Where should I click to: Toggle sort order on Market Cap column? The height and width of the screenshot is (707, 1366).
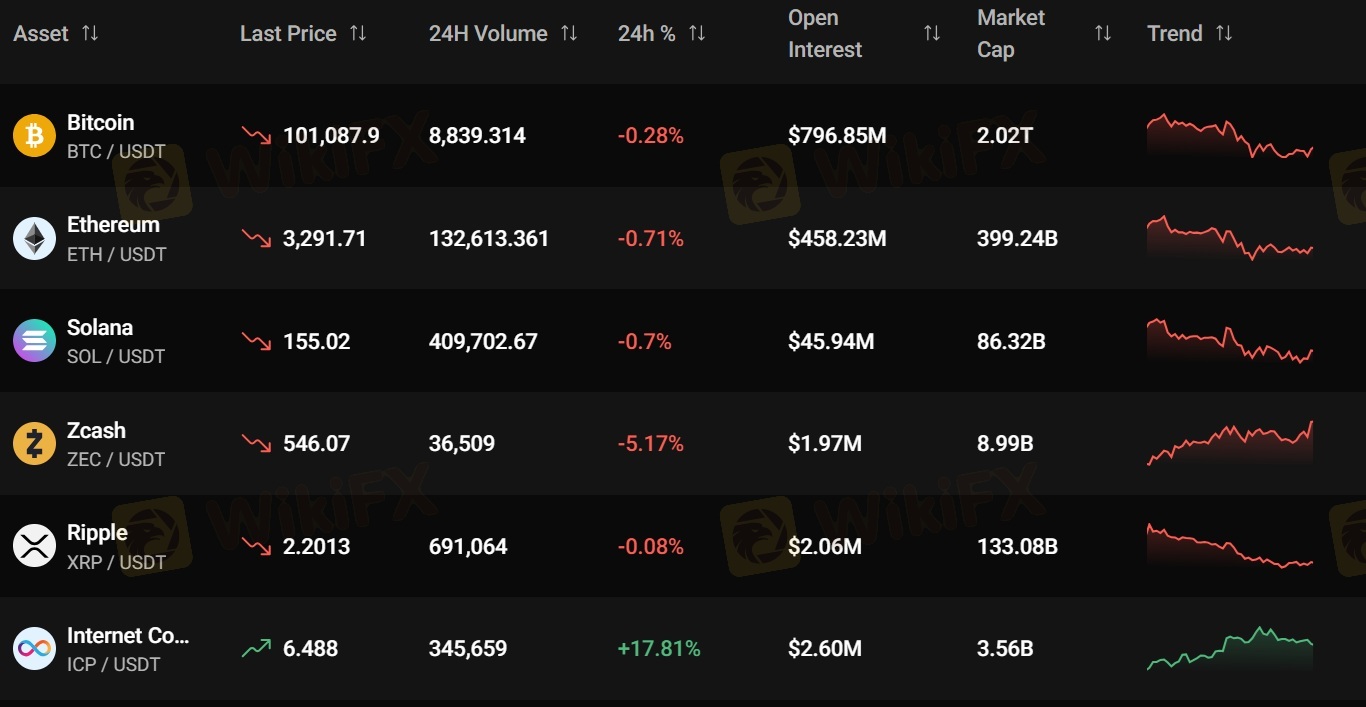(1103, 33)
